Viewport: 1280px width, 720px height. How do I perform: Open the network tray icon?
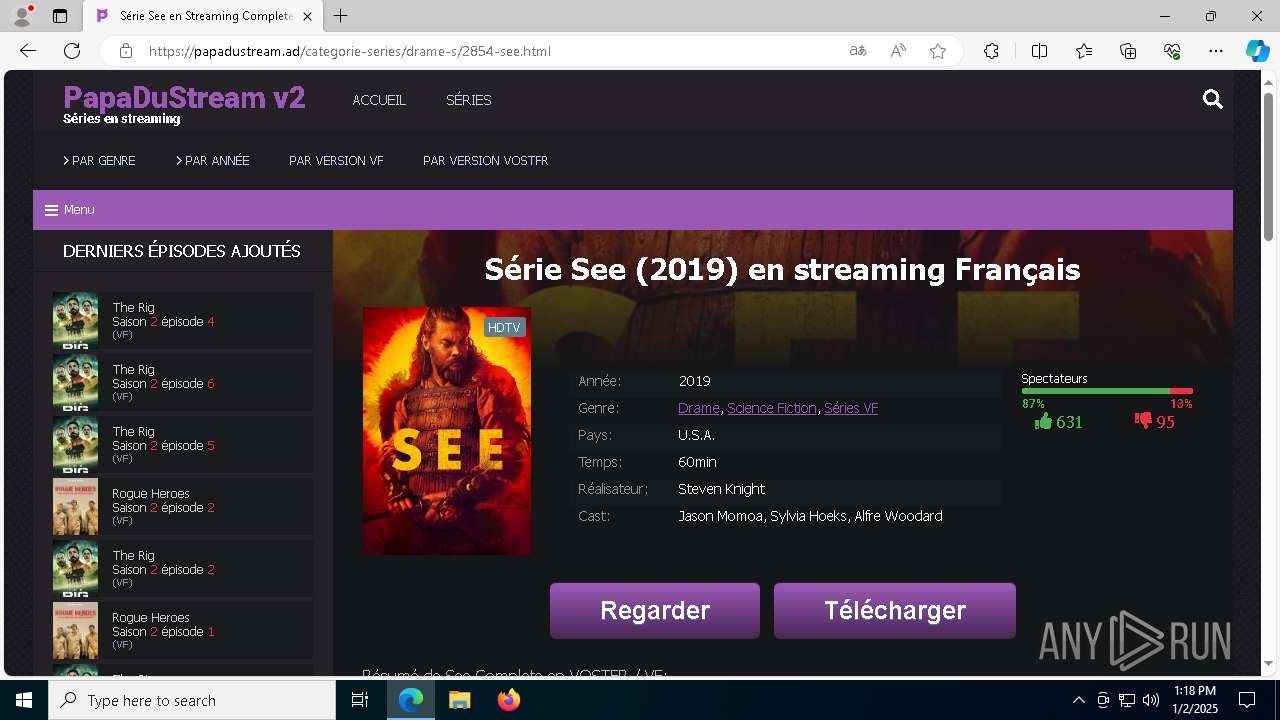click(1127, 700)
